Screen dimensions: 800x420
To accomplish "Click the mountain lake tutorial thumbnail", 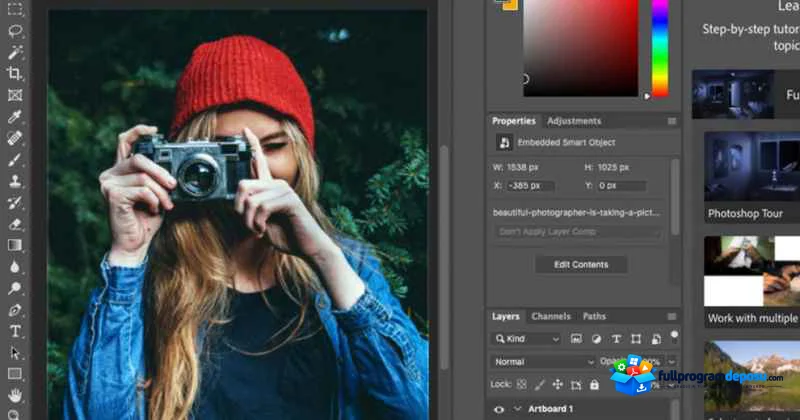I will pyautogui.click(x=752, y=377).
